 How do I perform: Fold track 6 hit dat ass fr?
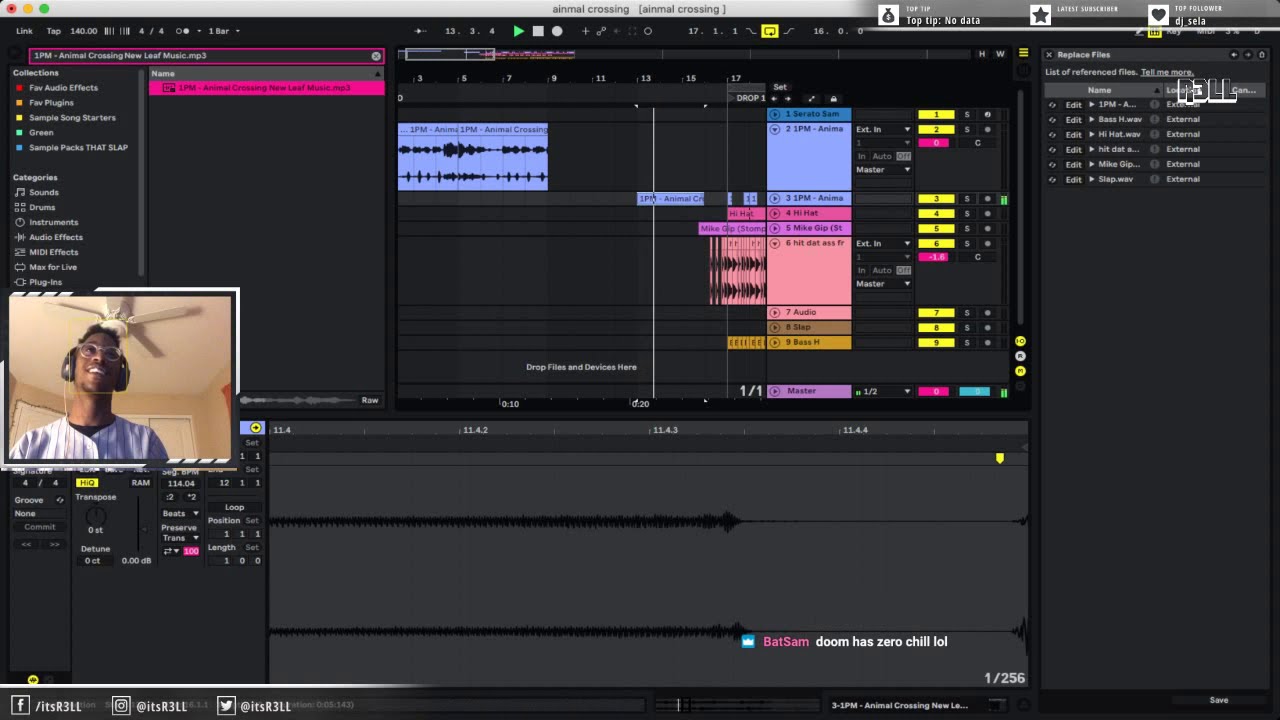[x=774, y=243]
